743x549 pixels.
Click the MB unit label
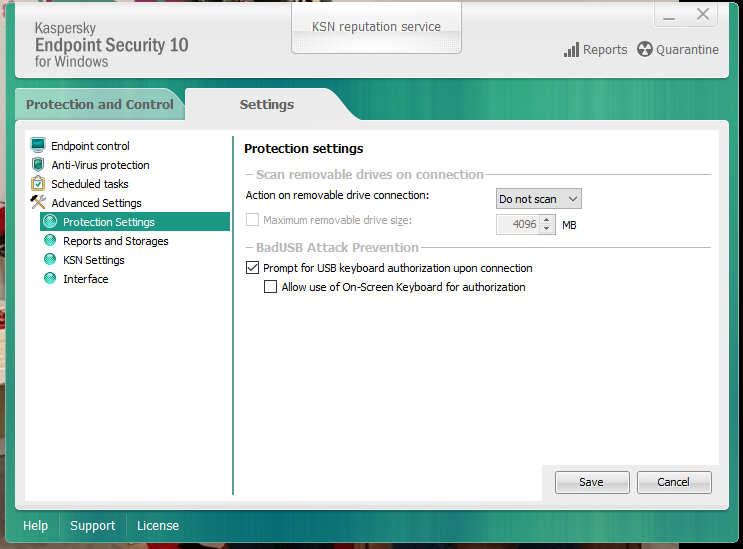(569, 225)
